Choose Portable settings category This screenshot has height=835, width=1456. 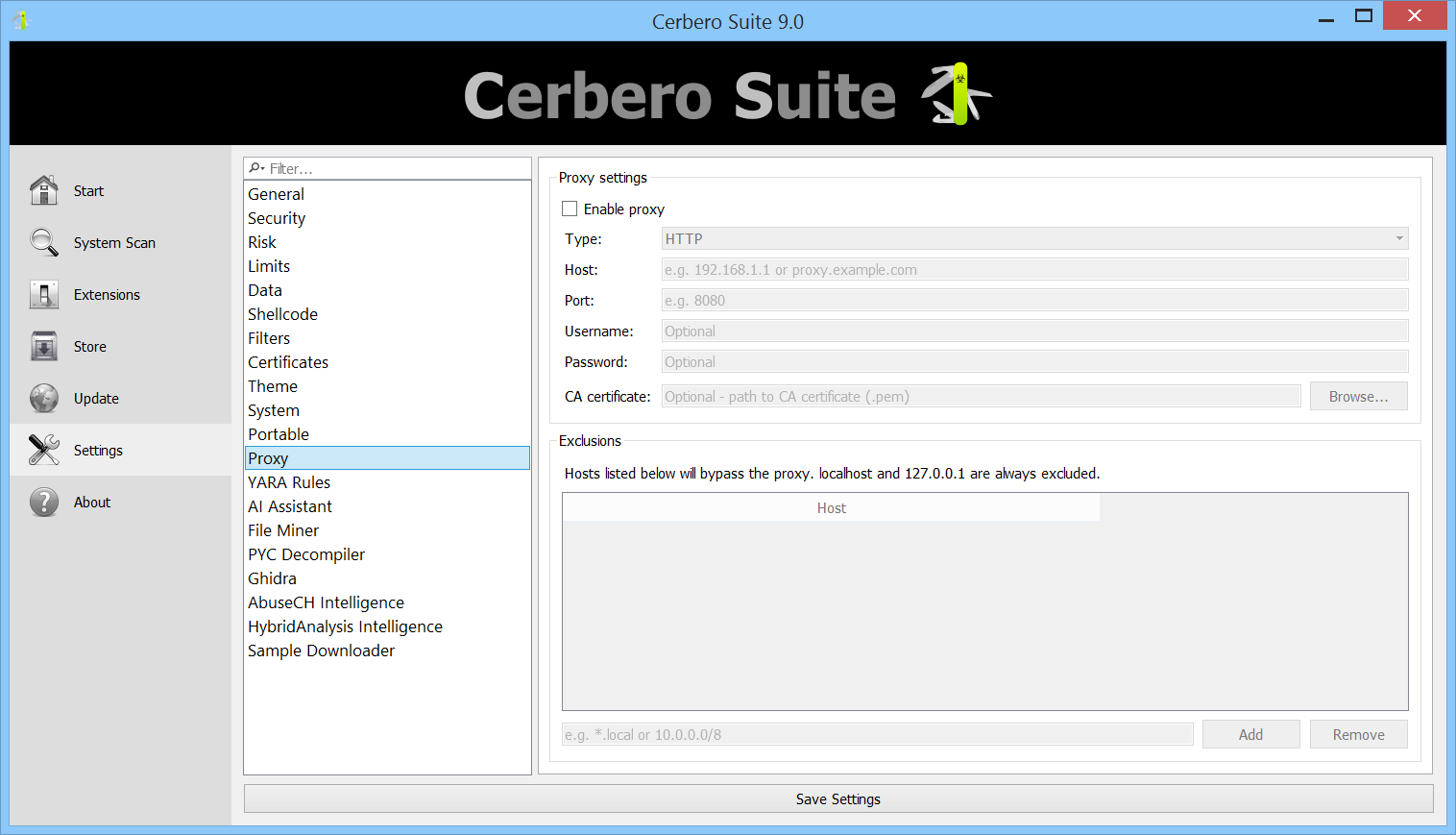click(387, 434)
